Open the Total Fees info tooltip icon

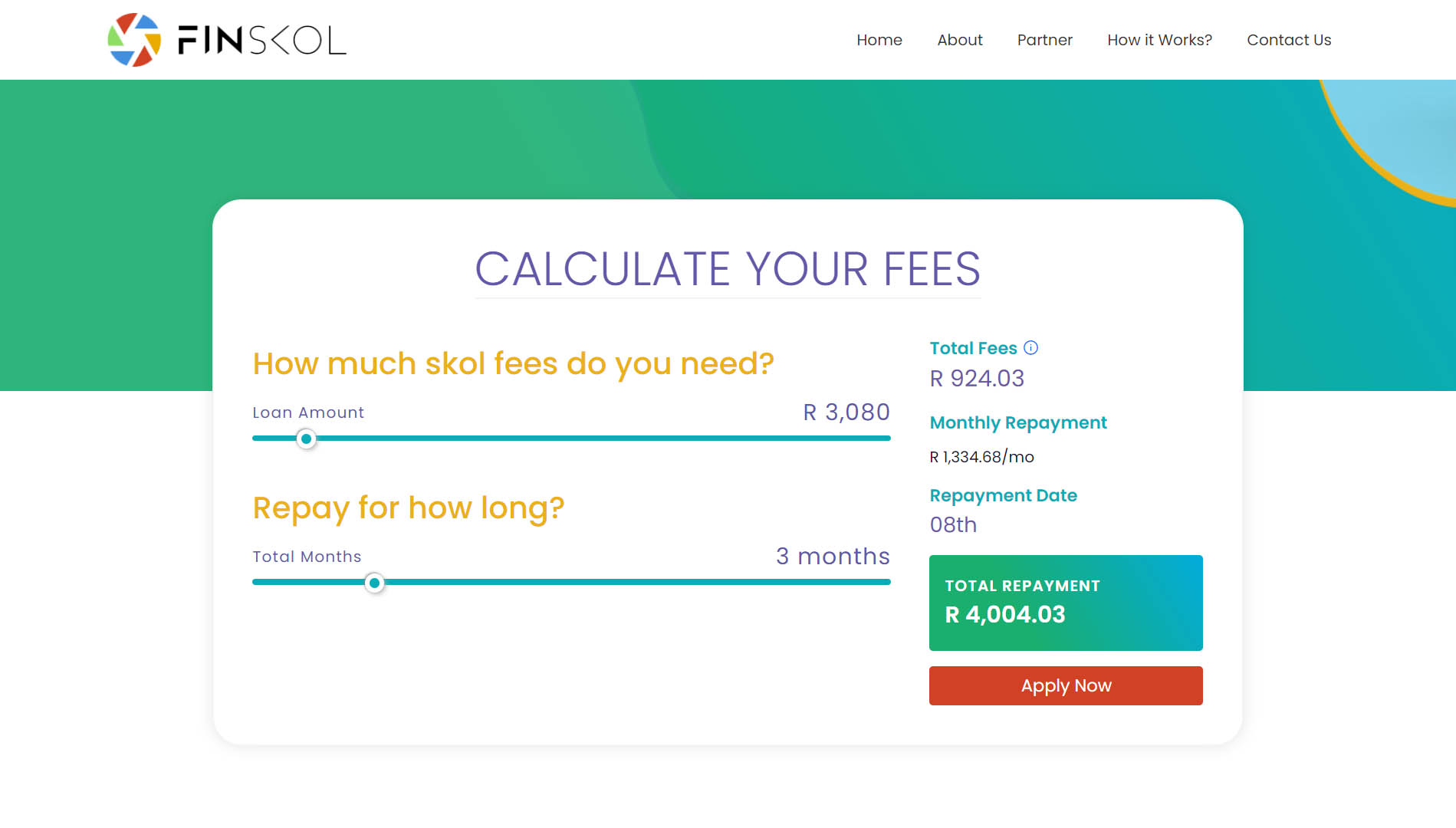1032,347
